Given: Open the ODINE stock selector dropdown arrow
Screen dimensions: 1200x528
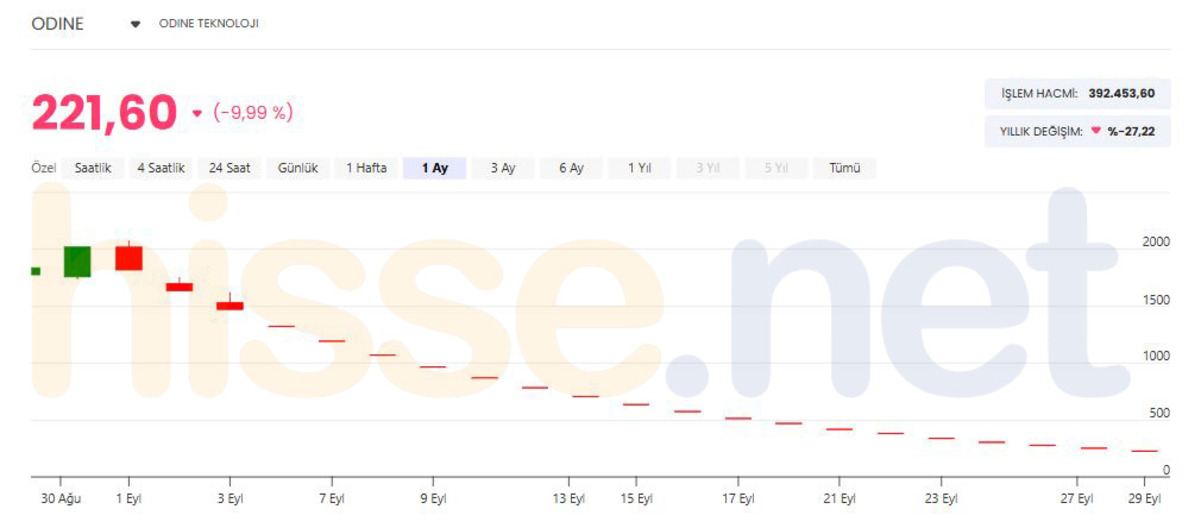Looking at the screenshot, I should click(x=136, y=24).
